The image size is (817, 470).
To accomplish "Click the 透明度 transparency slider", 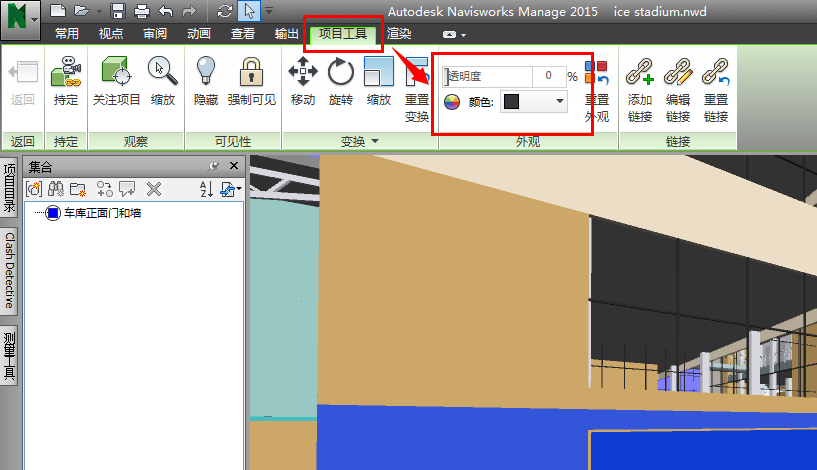I will pyautogui.click(x=490, y=76).
